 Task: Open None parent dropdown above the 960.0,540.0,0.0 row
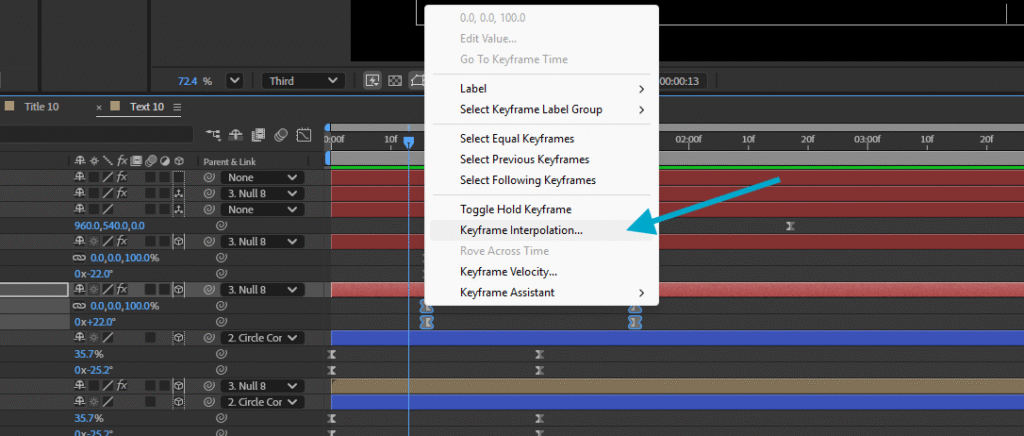coord(262,210)
